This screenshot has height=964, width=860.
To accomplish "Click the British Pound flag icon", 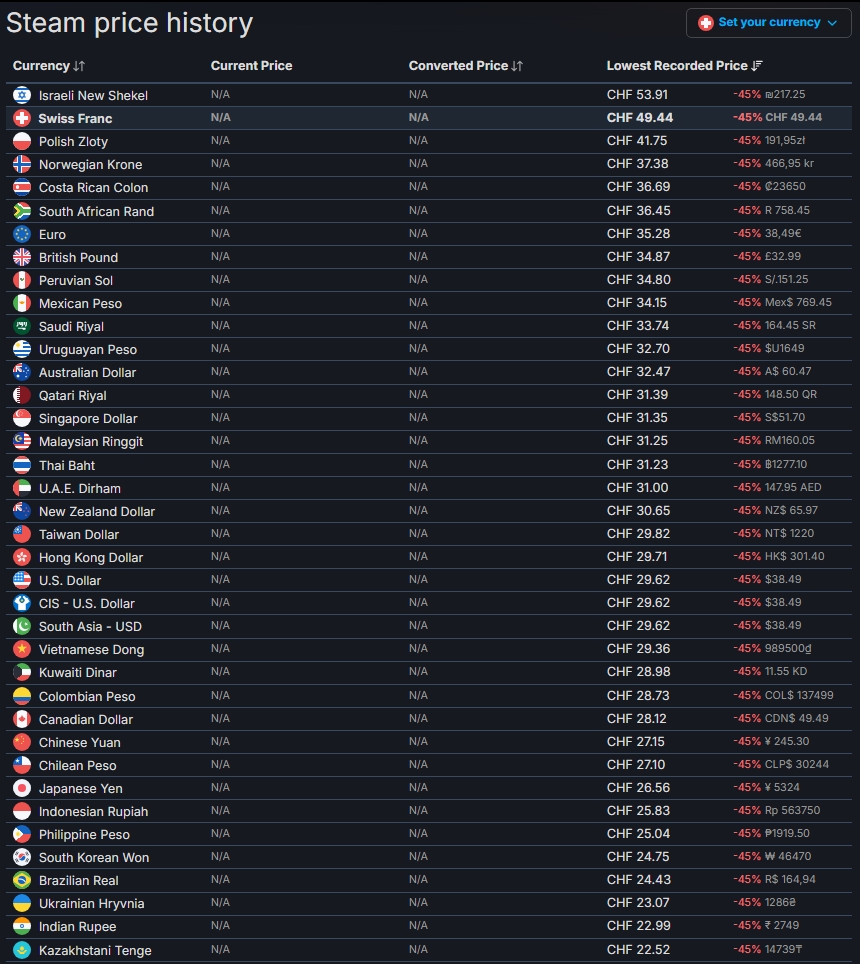I will click(22, 257).
